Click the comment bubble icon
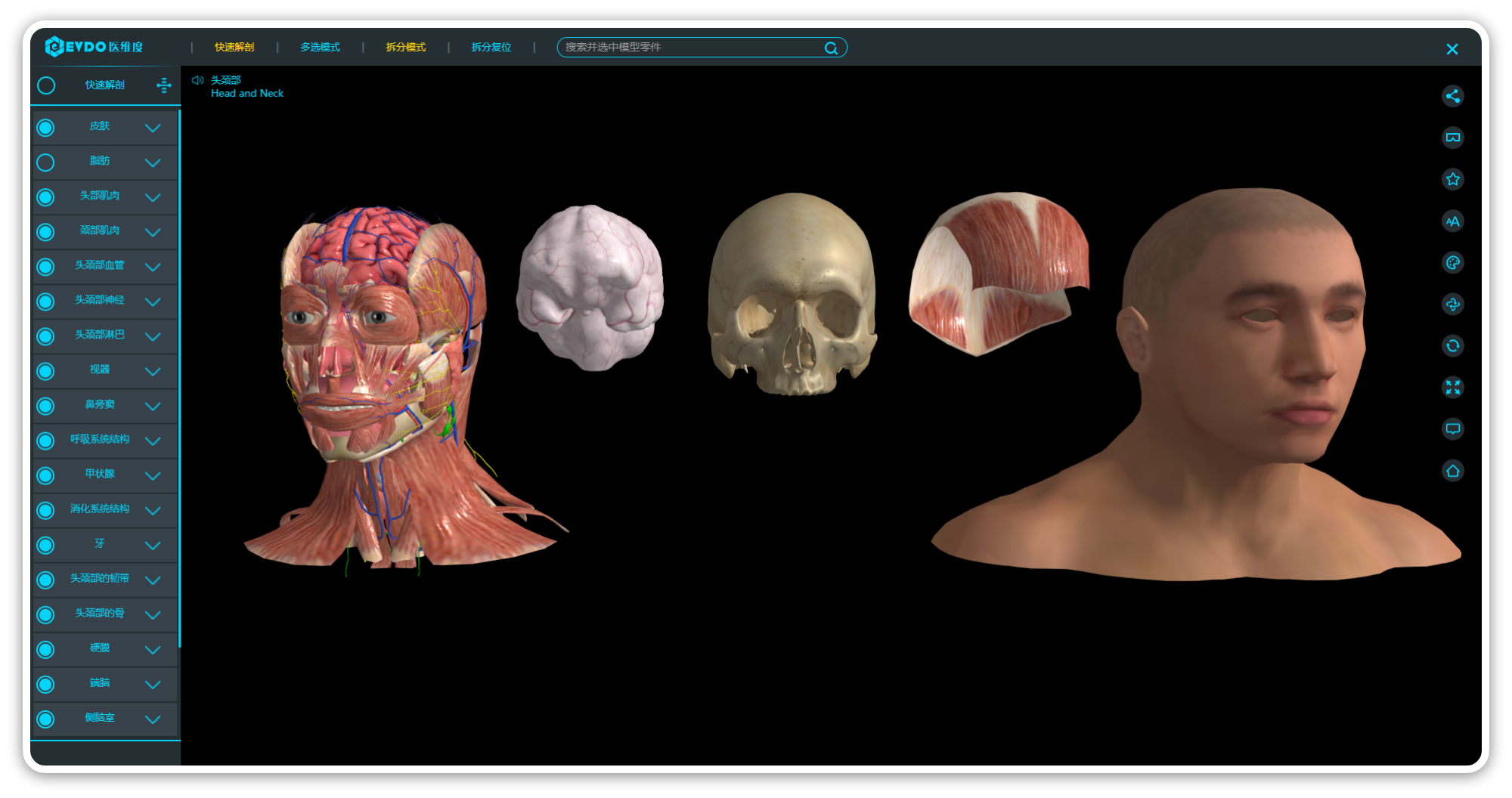 [x=1453, y=429]
